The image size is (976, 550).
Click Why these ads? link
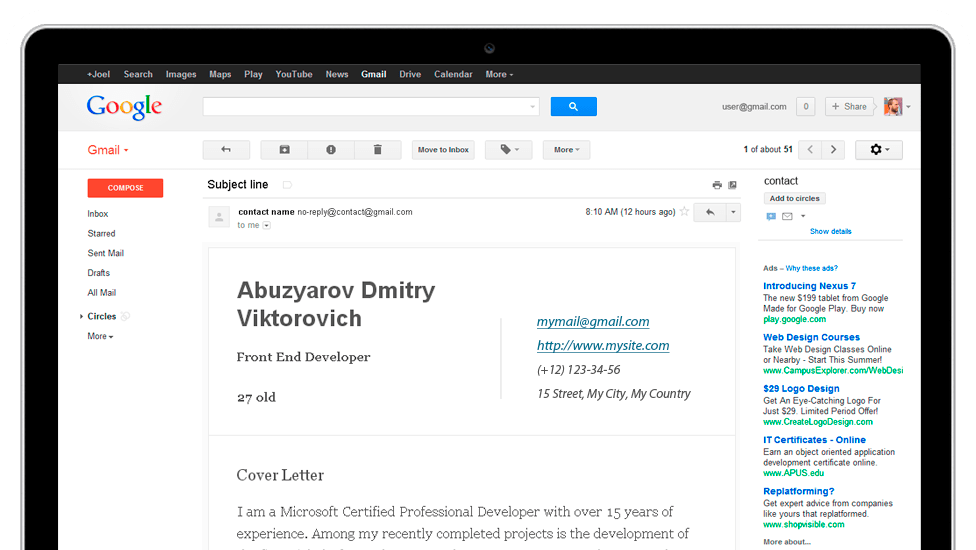[812, 268]
